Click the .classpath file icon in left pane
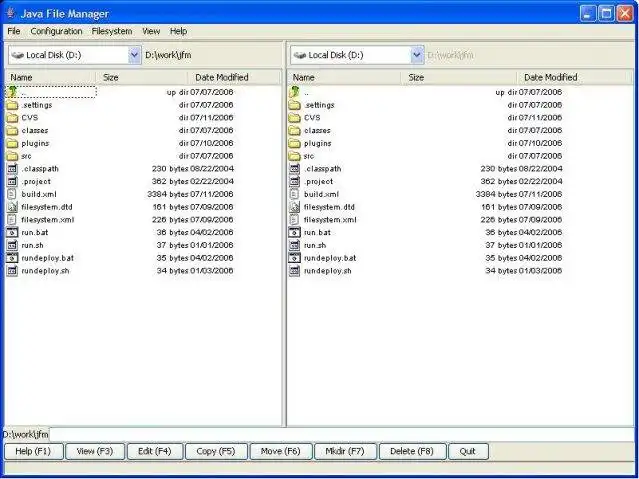Image resolution: width=639 pixels, height=479 pixels. [x=12, y=169]
